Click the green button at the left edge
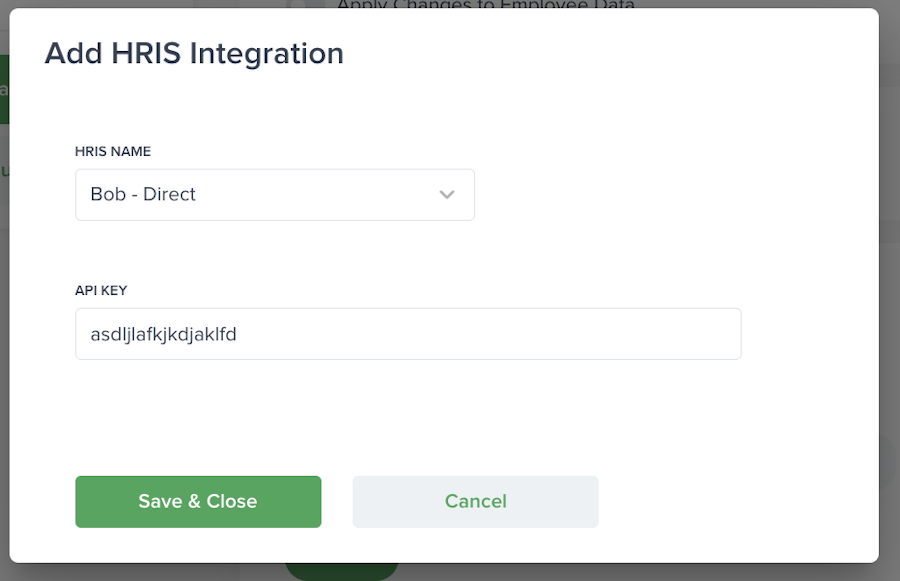This screenshot has width=900, height=581. [4, 90]
